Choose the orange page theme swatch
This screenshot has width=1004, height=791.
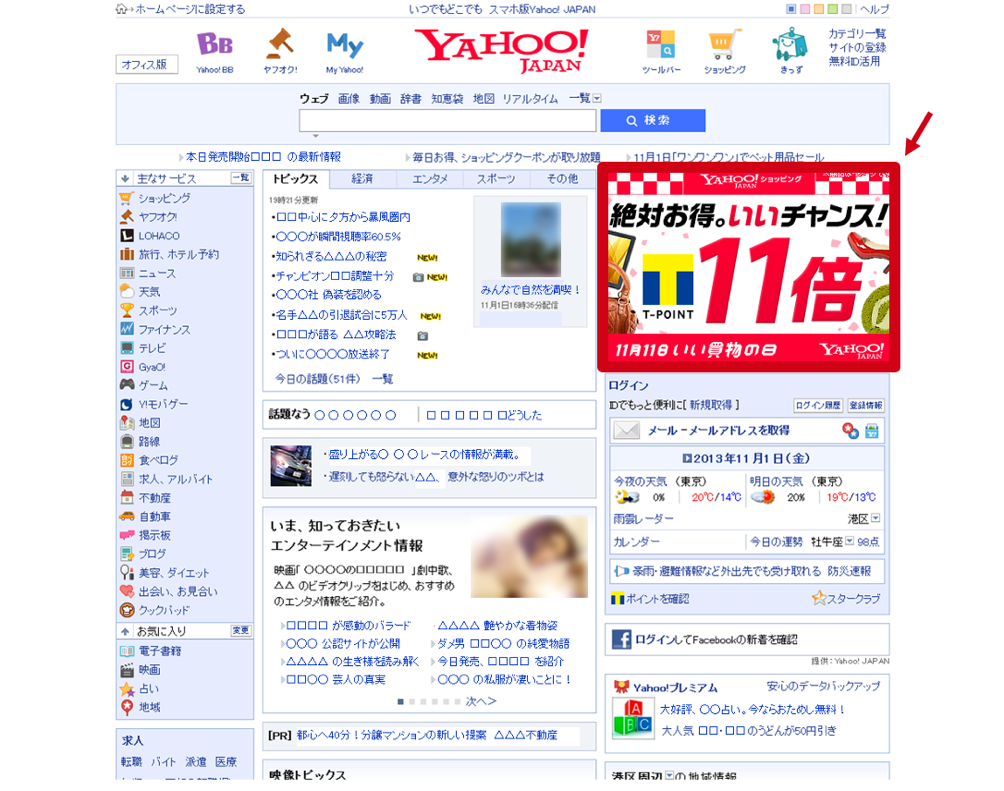[x=819, y=9]
